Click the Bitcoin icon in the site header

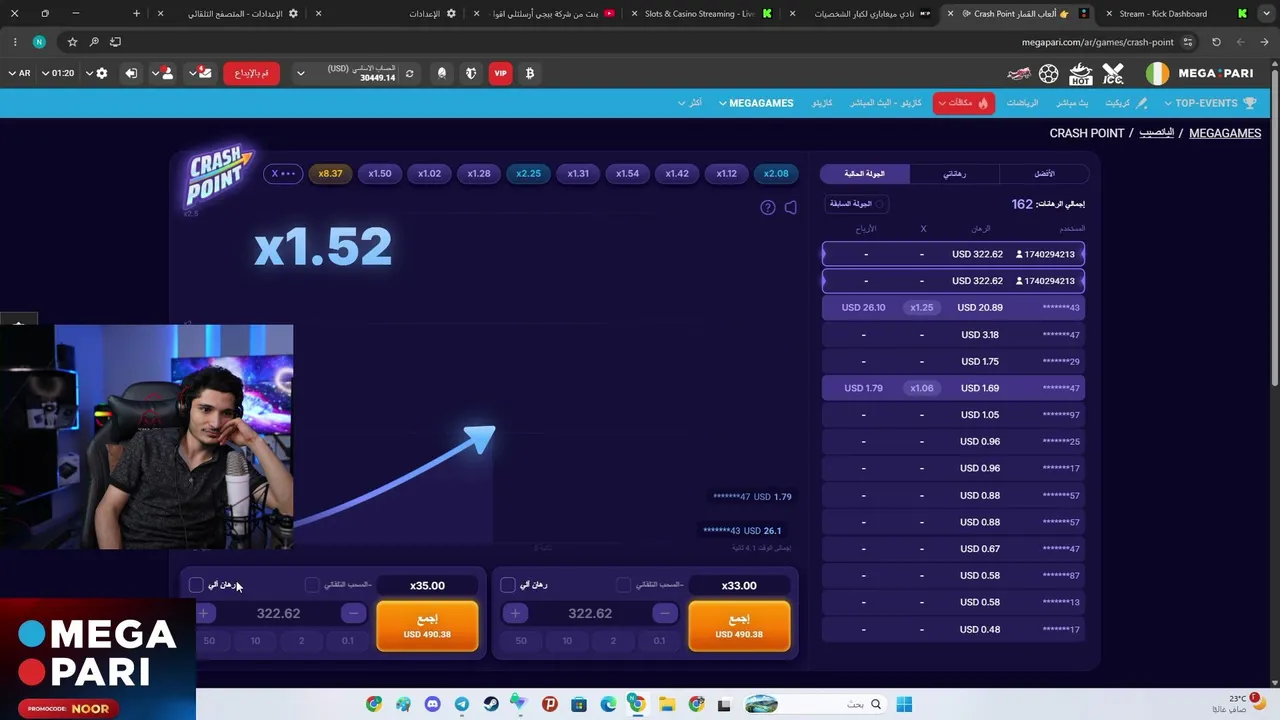point(529,73)
